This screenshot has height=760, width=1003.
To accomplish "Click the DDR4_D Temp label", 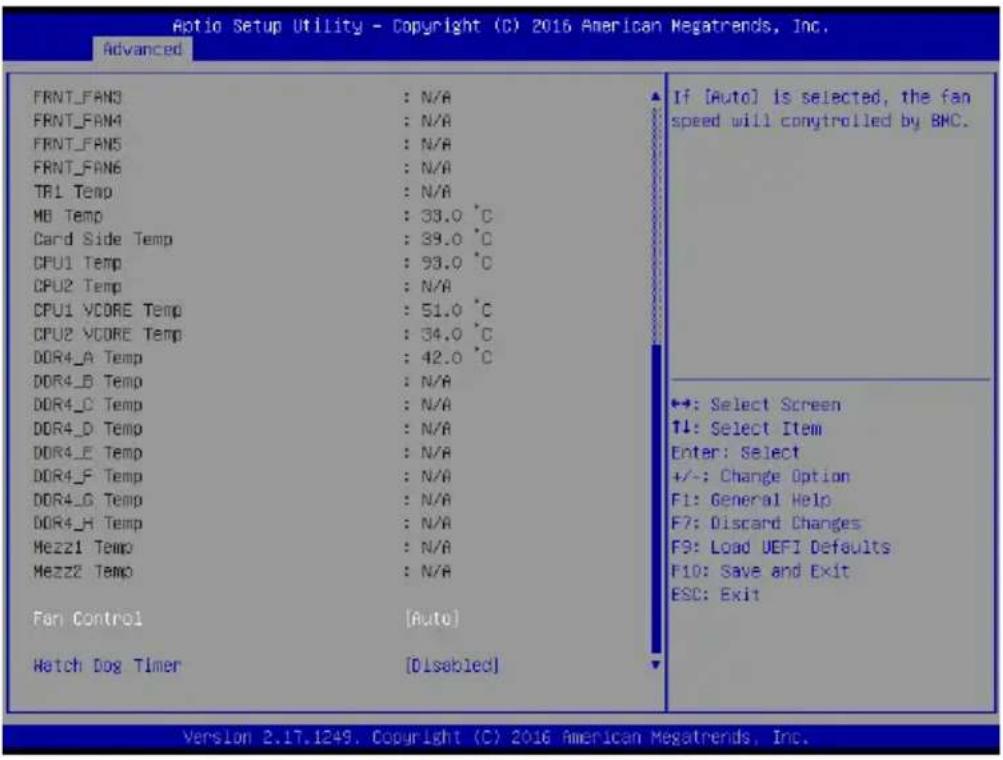I will [88, 429].
